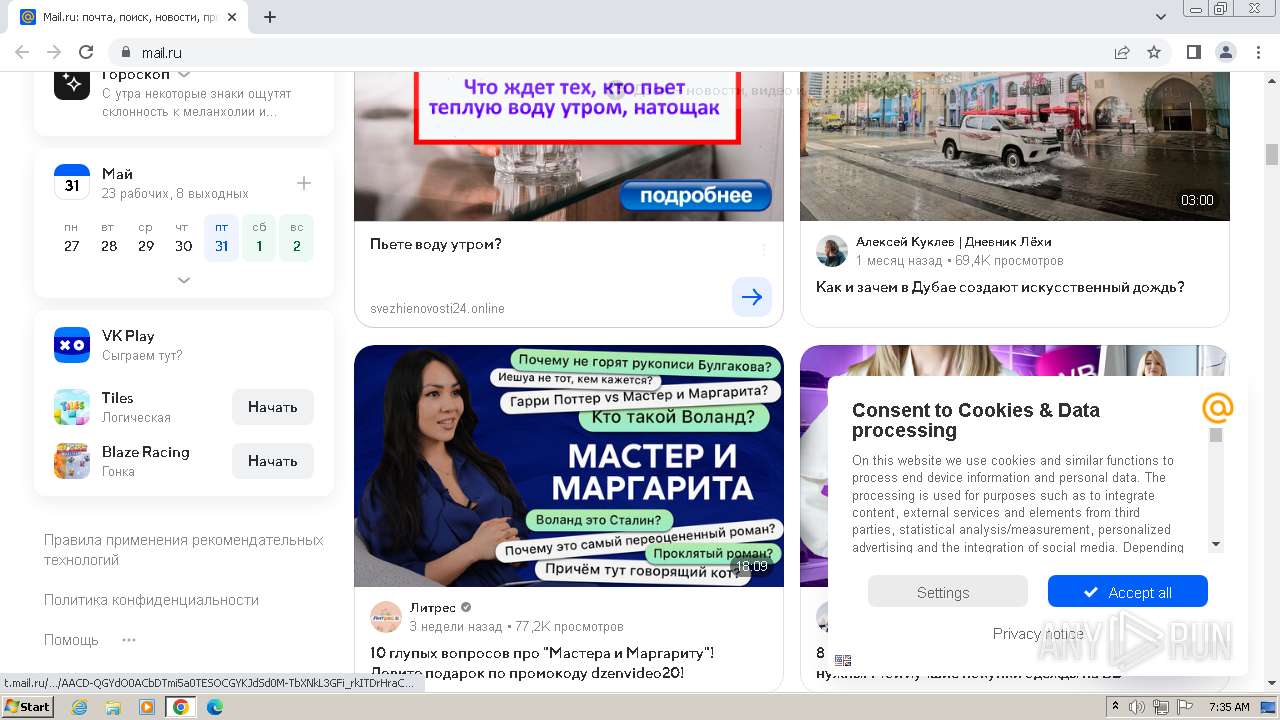The height and width of the screenshot is (720, 1280).
Task: Select Mail.ru browser tab
Action: (x=127, y=17)
